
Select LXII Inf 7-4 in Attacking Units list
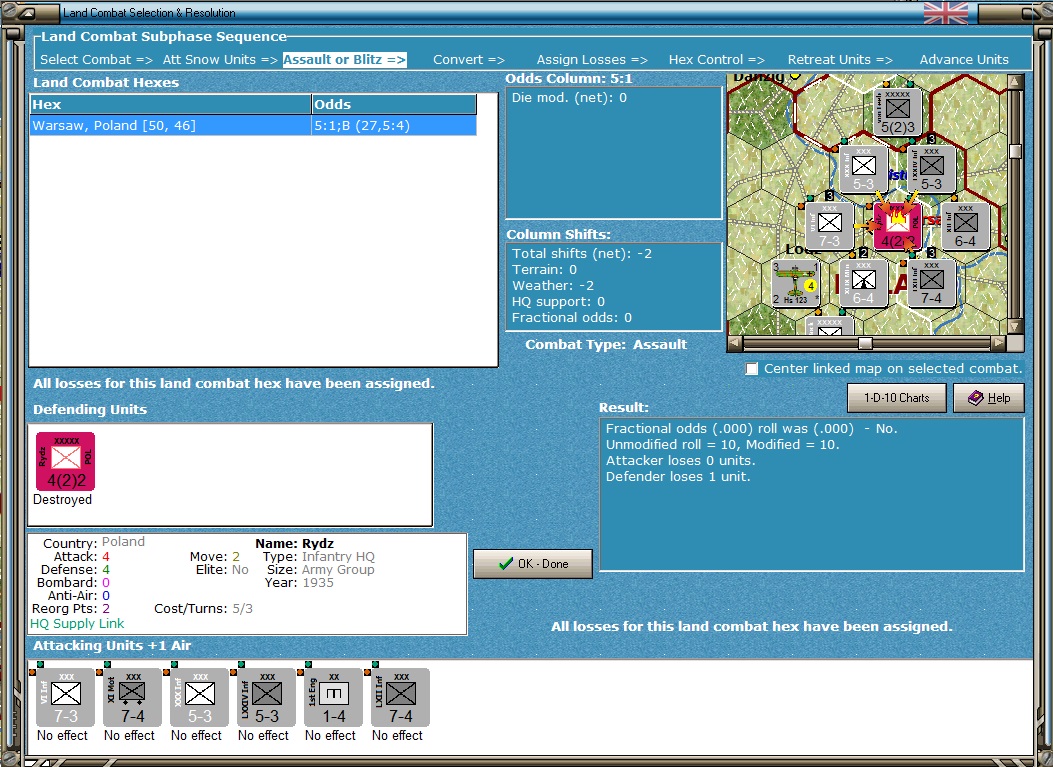(x=400, y=697)
